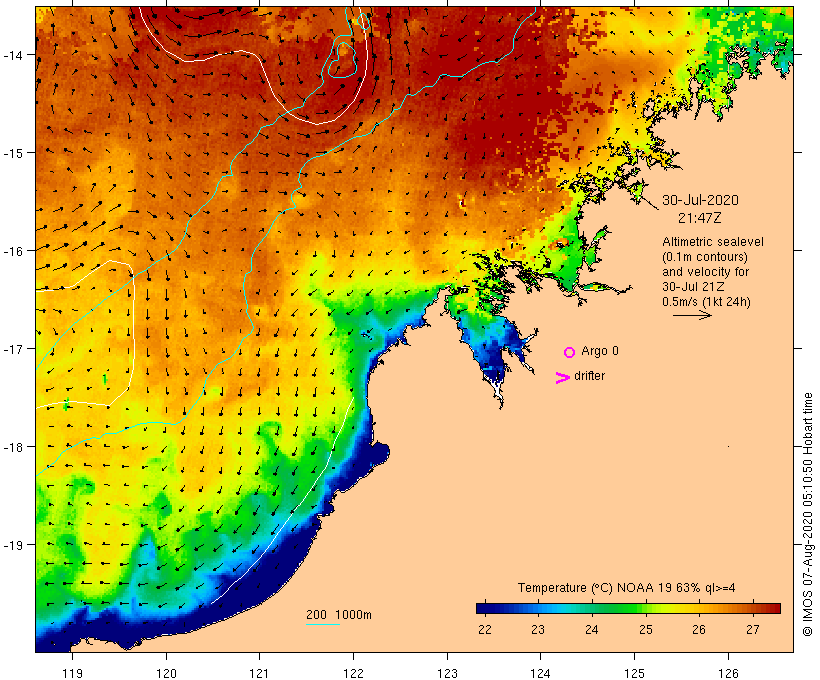Click the longitude axis label 121
This screenshot has height=680, width=820.
click(259, 673)
